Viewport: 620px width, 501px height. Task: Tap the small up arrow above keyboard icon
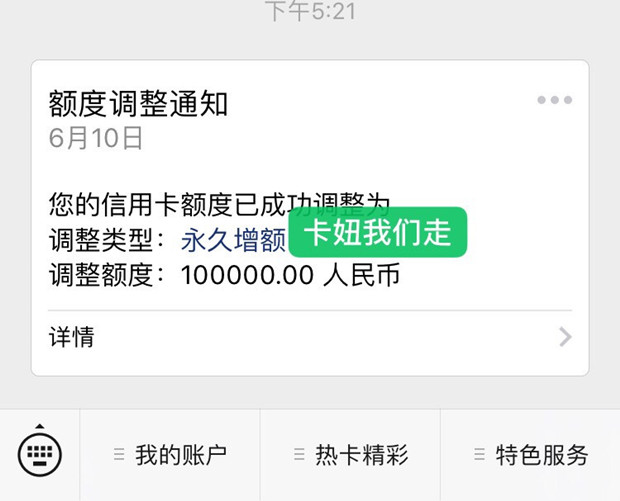[x=40, y=426]
